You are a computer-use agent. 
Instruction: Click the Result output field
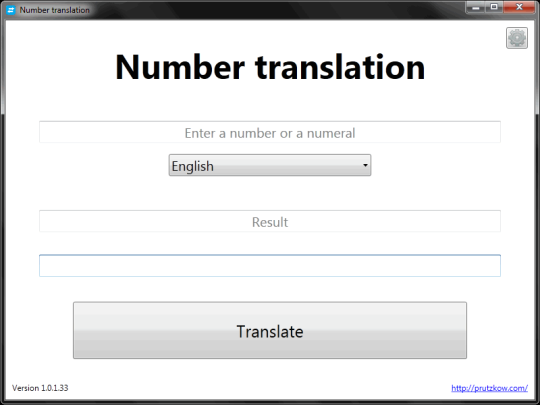click(x=270, y=221)
